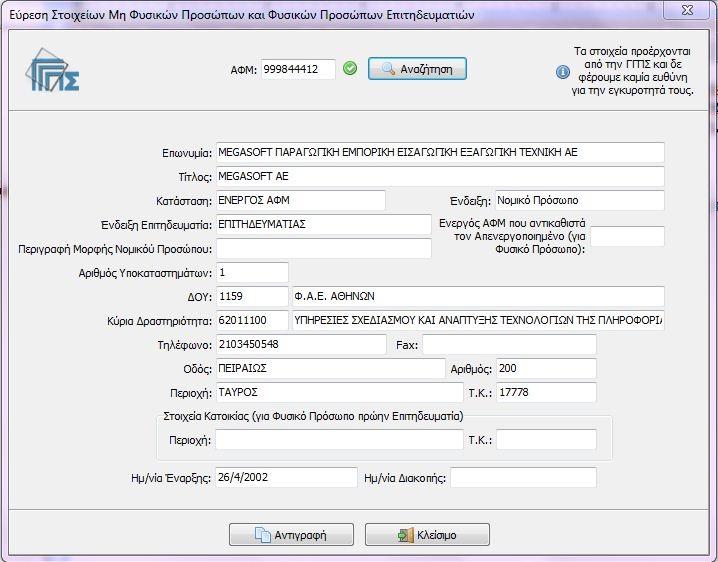Click the Ένδειξη field showing Νομικό Πρόσωπο
Viewport: 718px width, 562px height.
tap(580, 201)
